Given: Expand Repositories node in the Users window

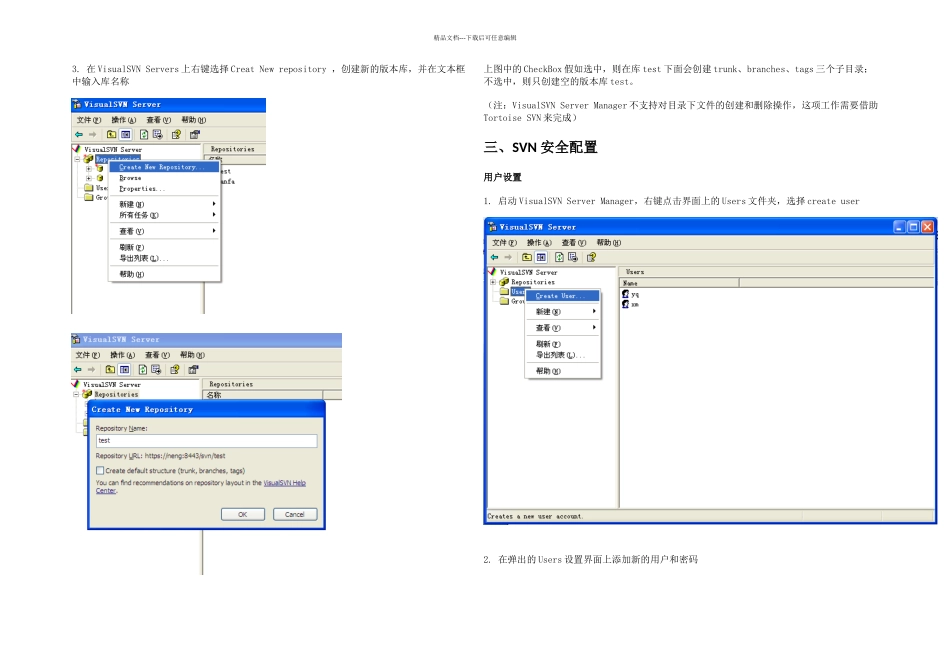Looking at the screenshot, I should click(x=493, y=282).
